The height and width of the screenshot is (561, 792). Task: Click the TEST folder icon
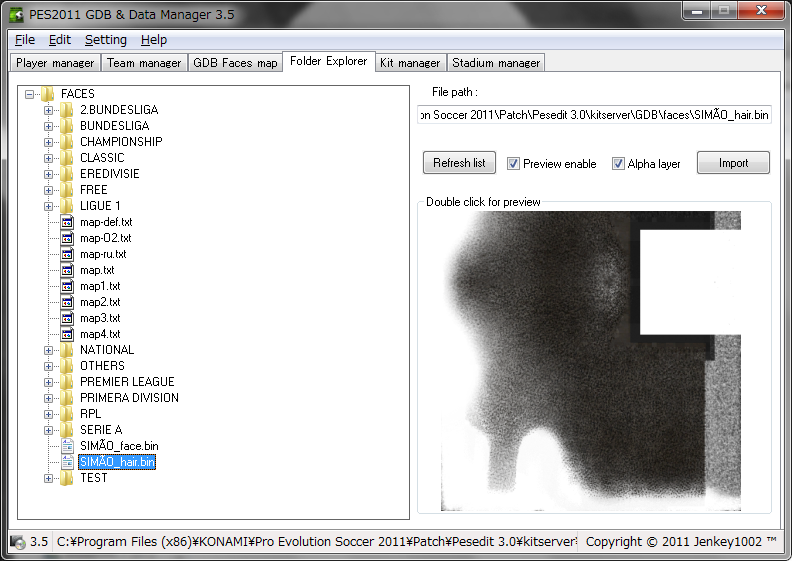pyautogui.click(x=67, y=478)
